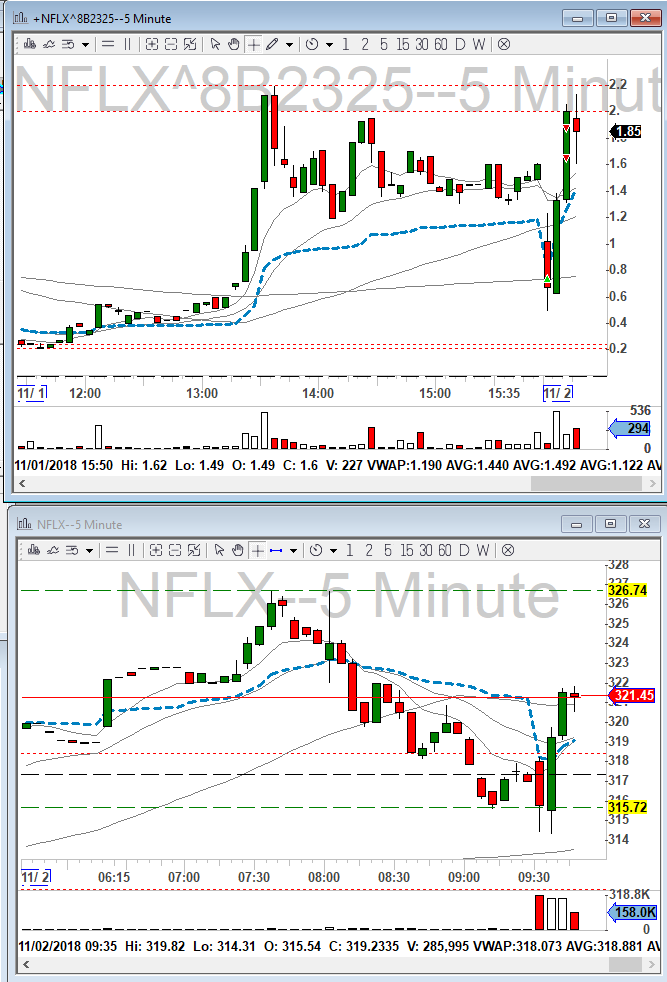Viewport: 667px width, 982px height.
Task: Switch top chart to 60 minute interval
Action: click(x=441, y=44)
